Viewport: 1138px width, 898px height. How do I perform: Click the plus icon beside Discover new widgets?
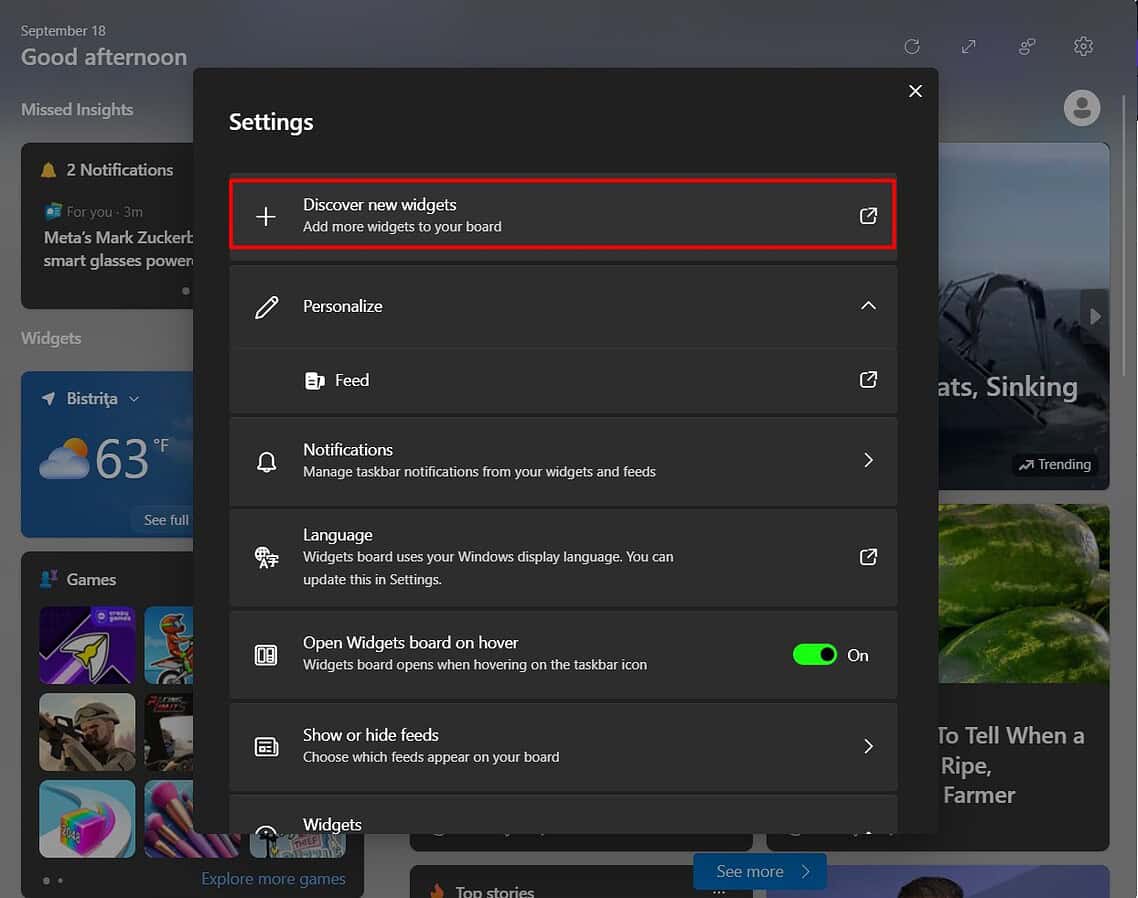[x=266, y=215]
